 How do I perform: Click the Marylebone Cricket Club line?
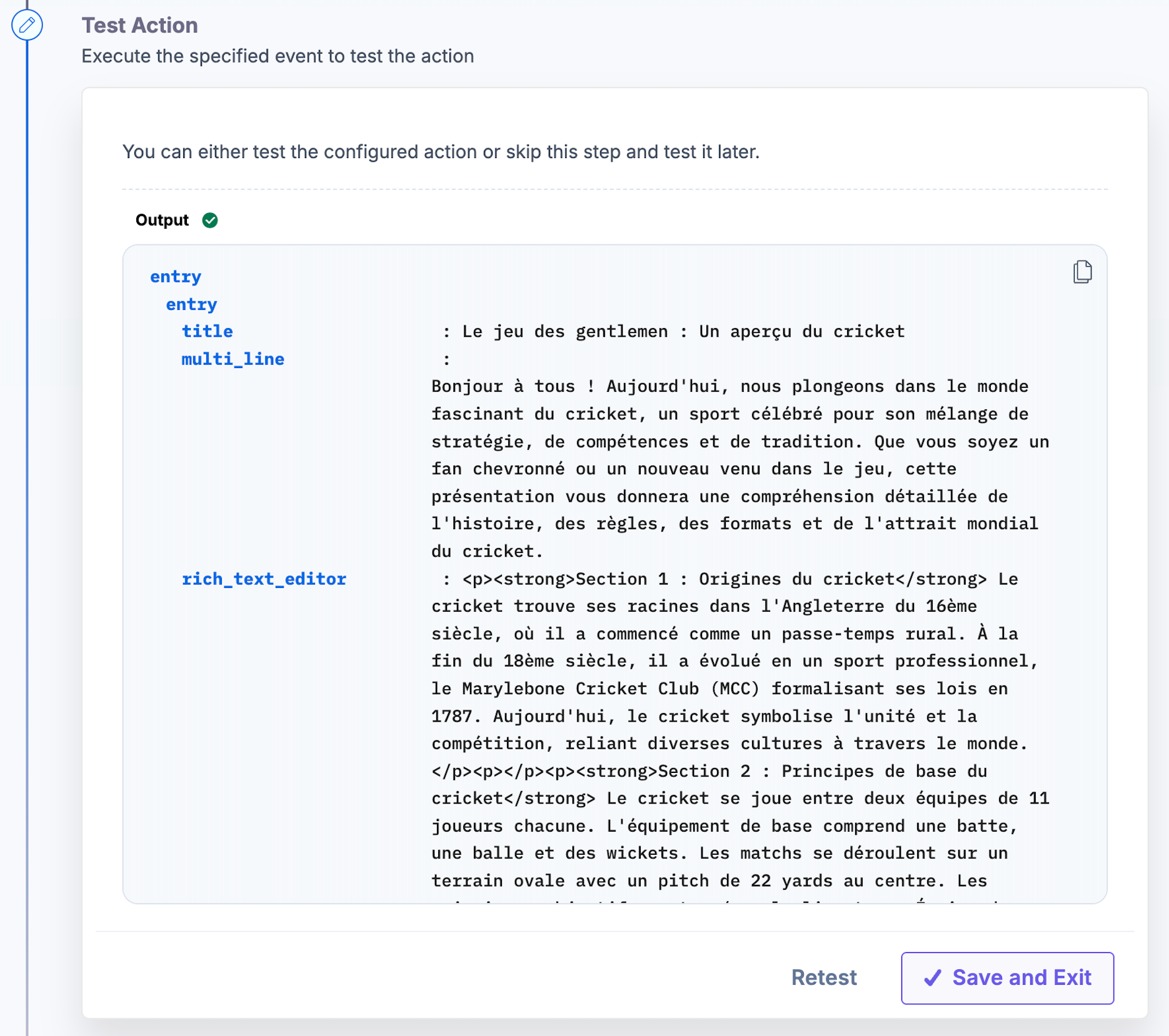719,689
